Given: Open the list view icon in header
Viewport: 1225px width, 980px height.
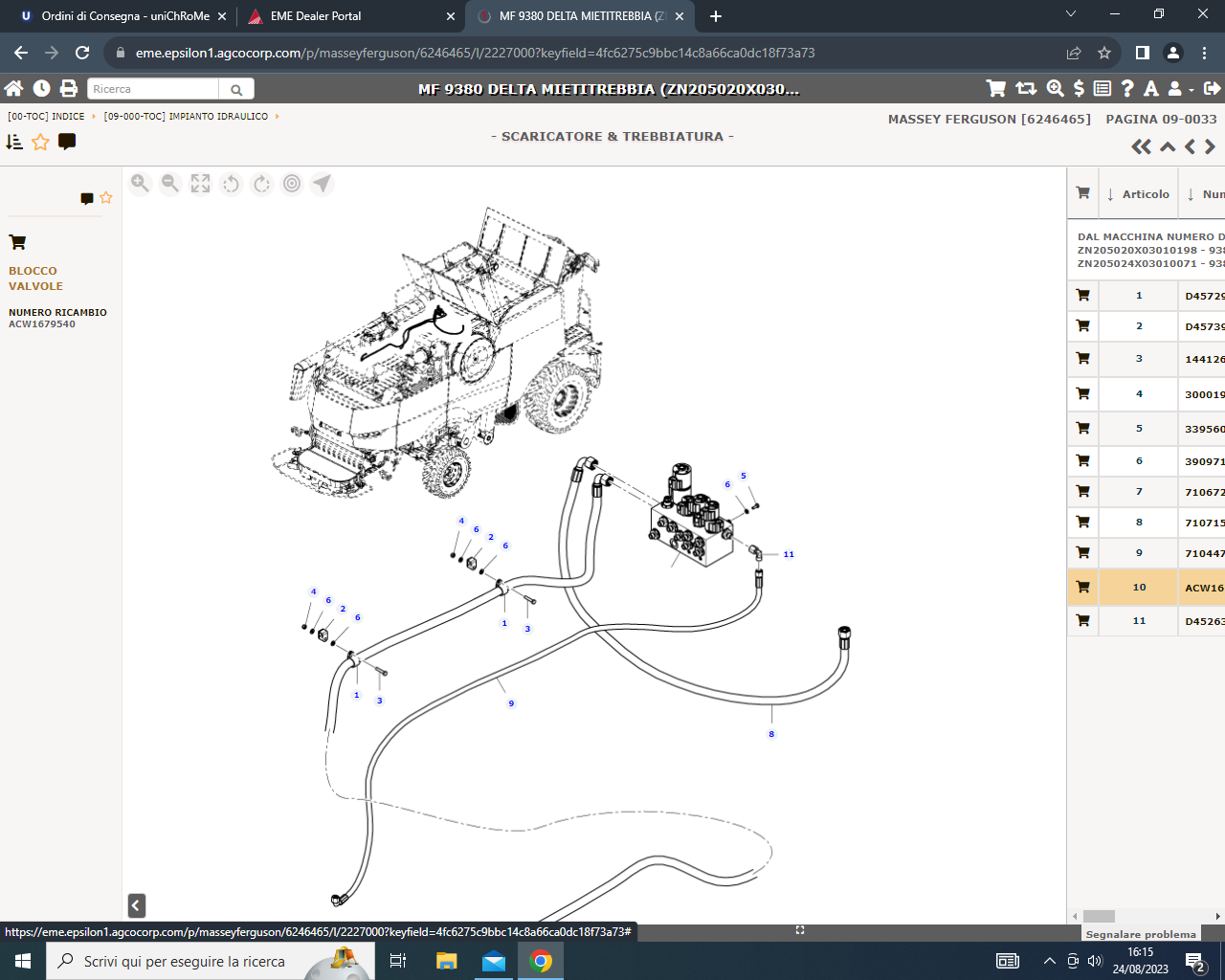Looking at the screenshot, I should tap(1102, 88).
